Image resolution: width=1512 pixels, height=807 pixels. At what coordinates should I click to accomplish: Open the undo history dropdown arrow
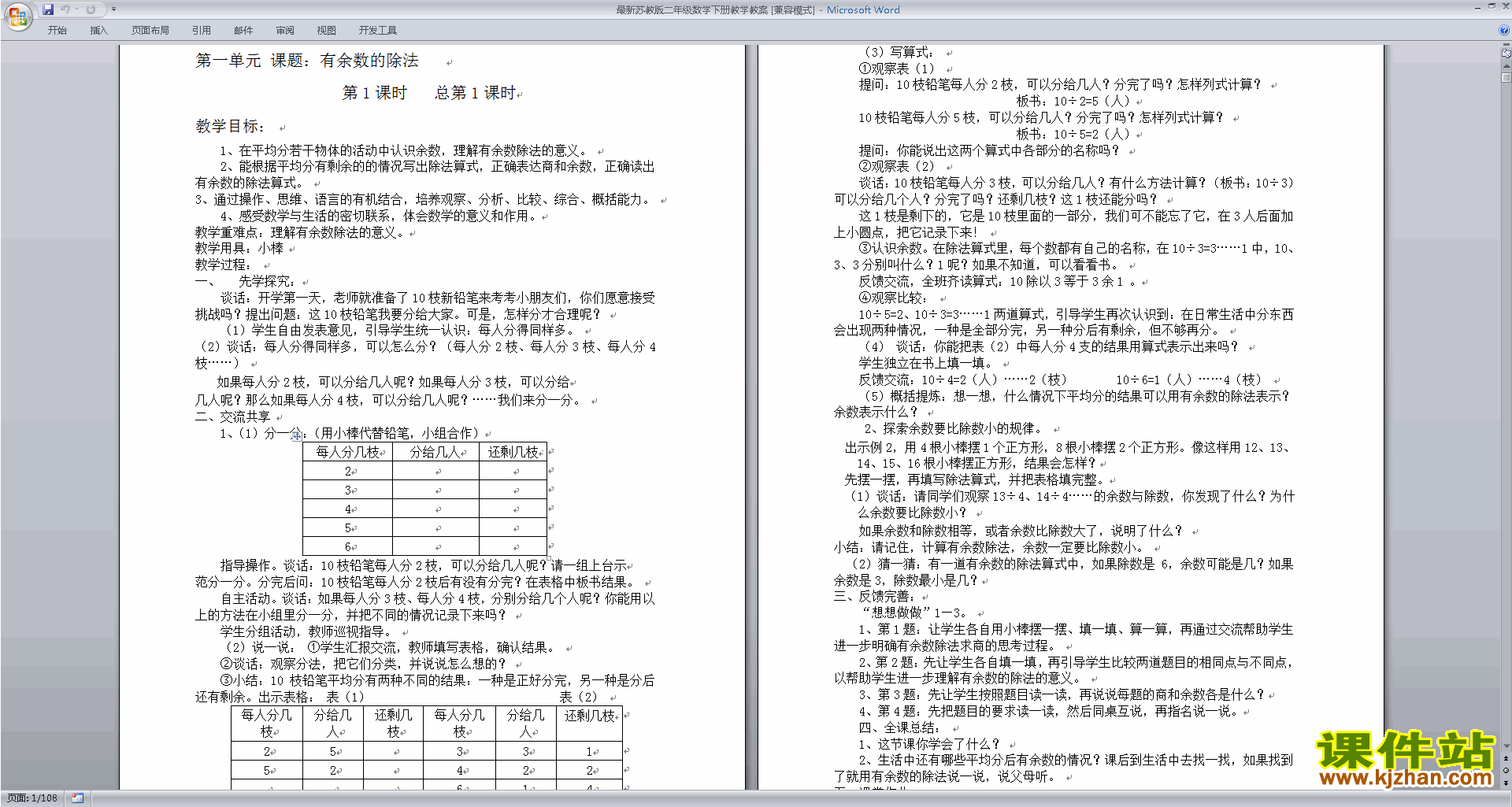pyautogui.click(x=76, y=9)
